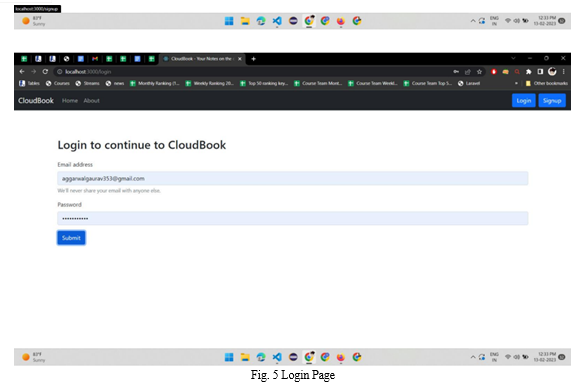Image resolution: width=588 pixels, height=388 pixels.
Task: Open the Courses bookmark
Action: point(58,83)
